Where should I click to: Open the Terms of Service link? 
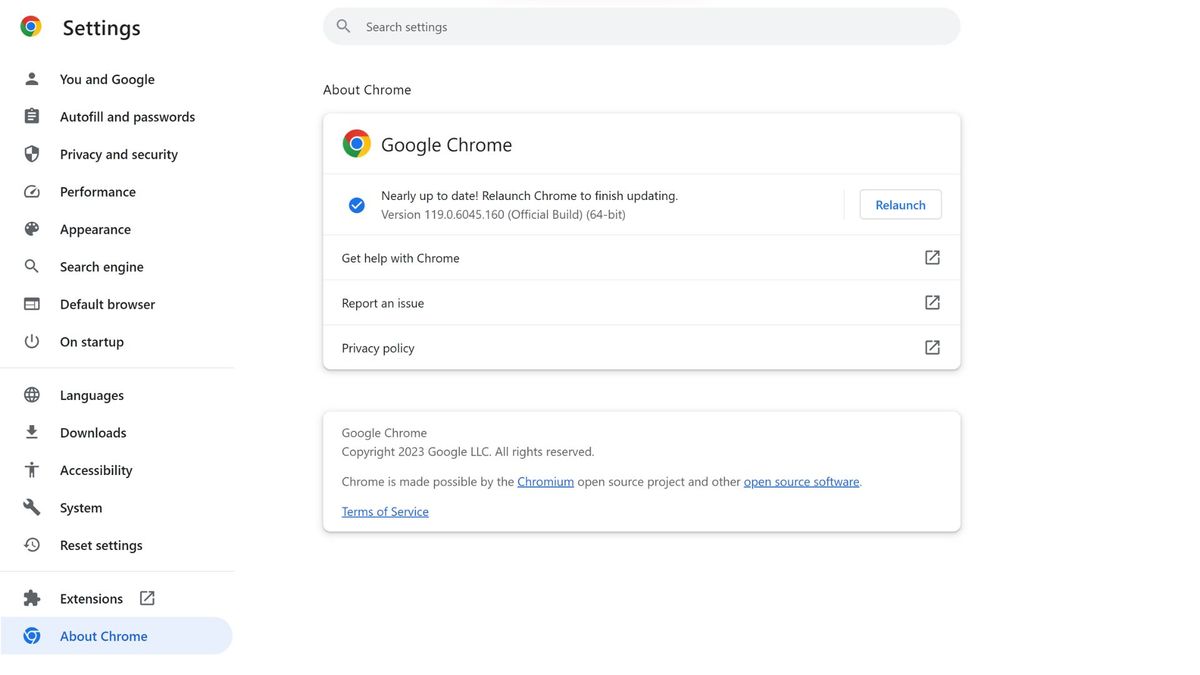(384, 511)
